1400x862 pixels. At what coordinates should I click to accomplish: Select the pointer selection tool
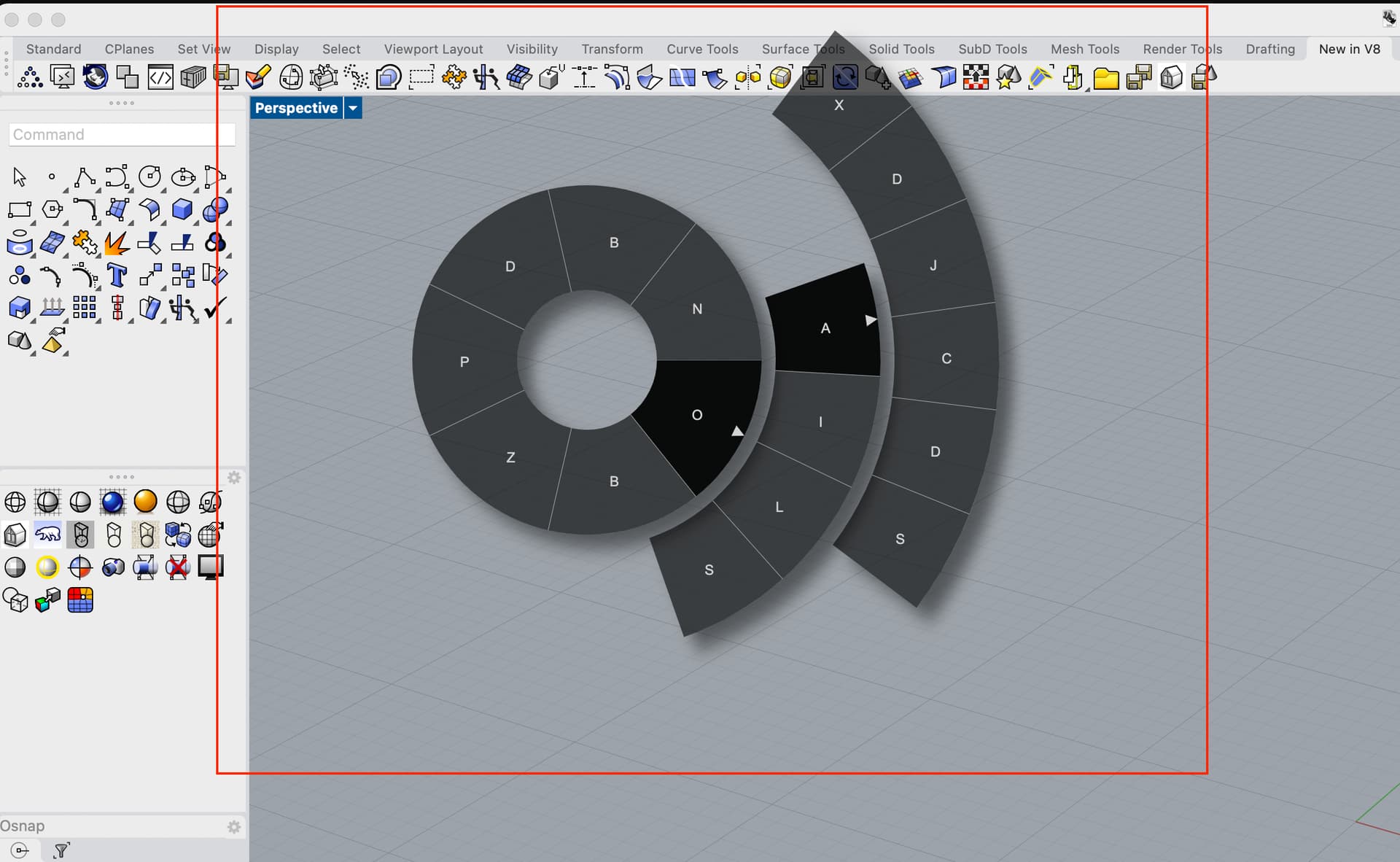click(19, 176)
